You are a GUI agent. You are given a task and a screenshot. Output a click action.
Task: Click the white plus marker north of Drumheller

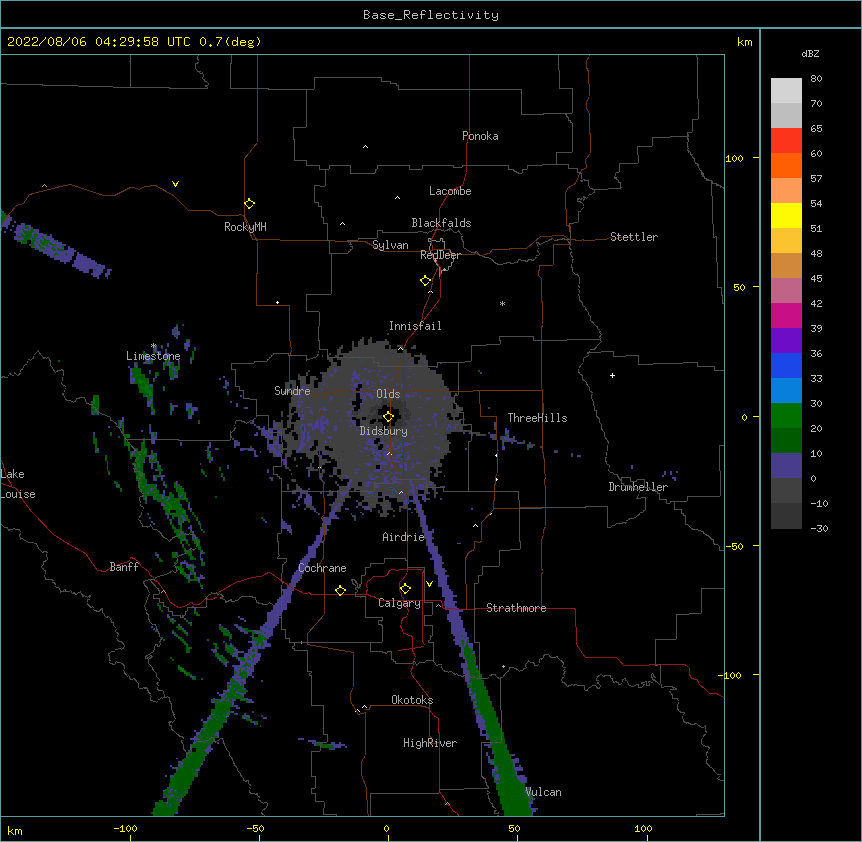click(x=612, y=375)
